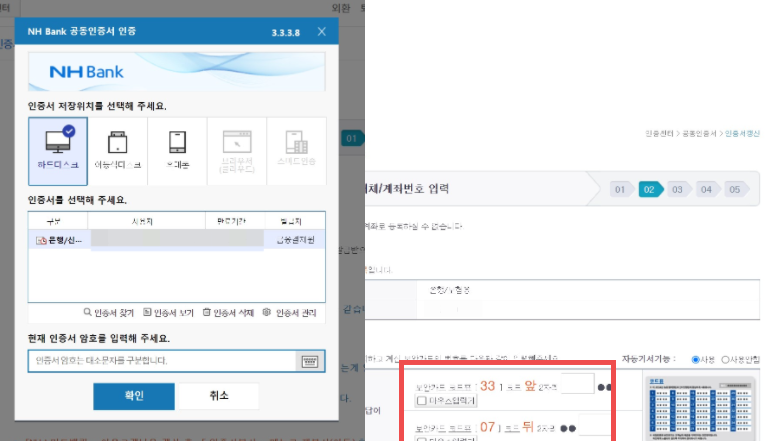
Task: Click the 인증서 찾기 link text
Action: tap(114, 312)
